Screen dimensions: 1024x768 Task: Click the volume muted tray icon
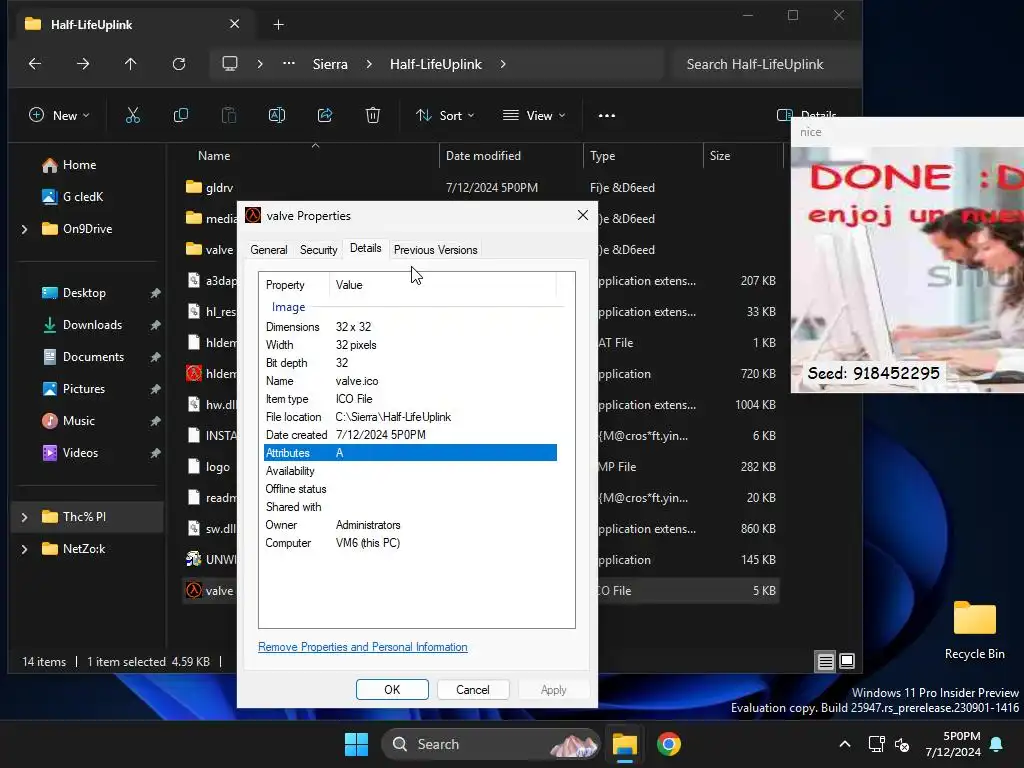[x=903, y=744]
